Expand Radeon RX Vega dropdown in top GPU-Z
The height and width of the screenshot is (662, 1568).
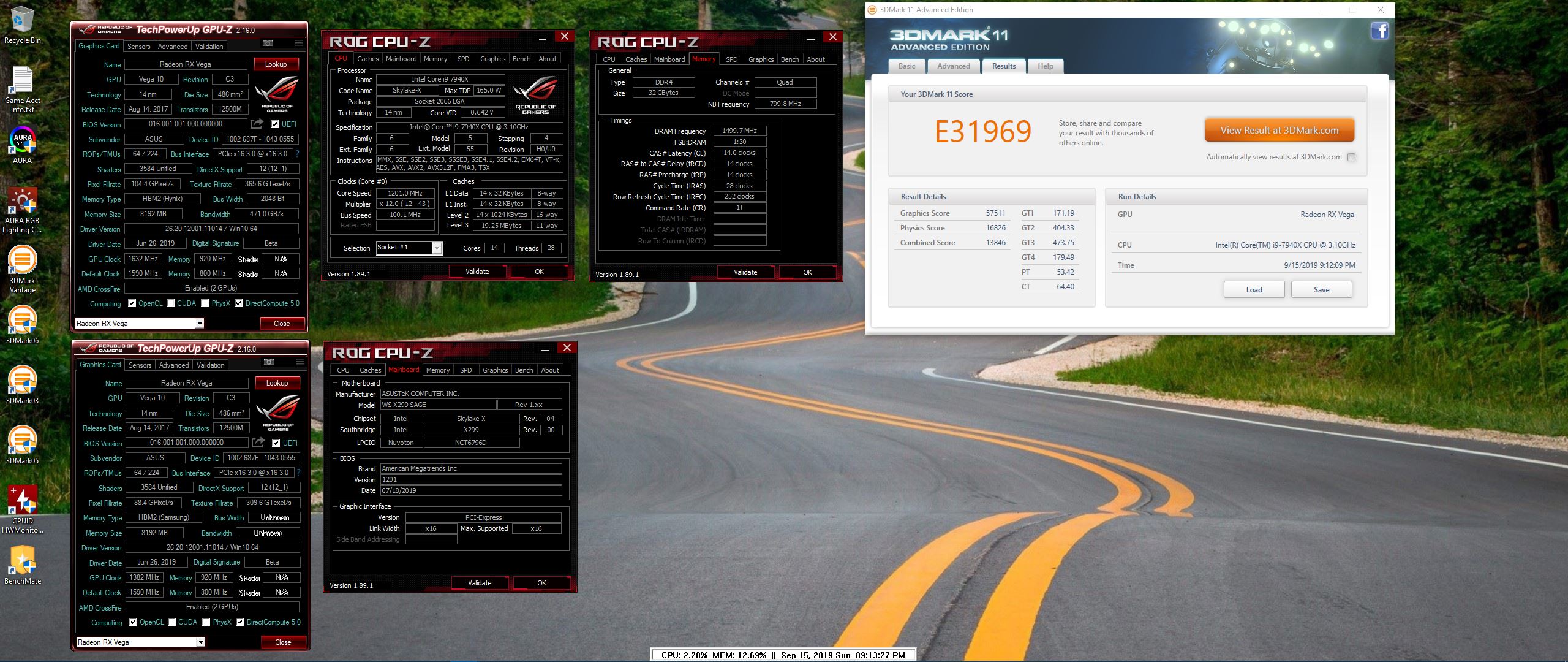200,324
